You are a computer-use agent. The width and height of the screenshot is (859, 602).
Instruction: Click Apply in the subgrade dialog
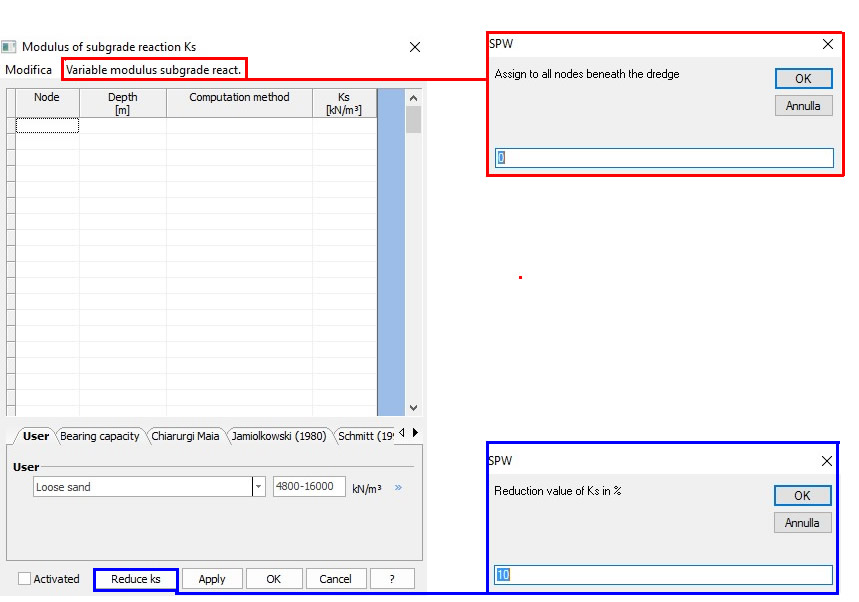point(212,579)
